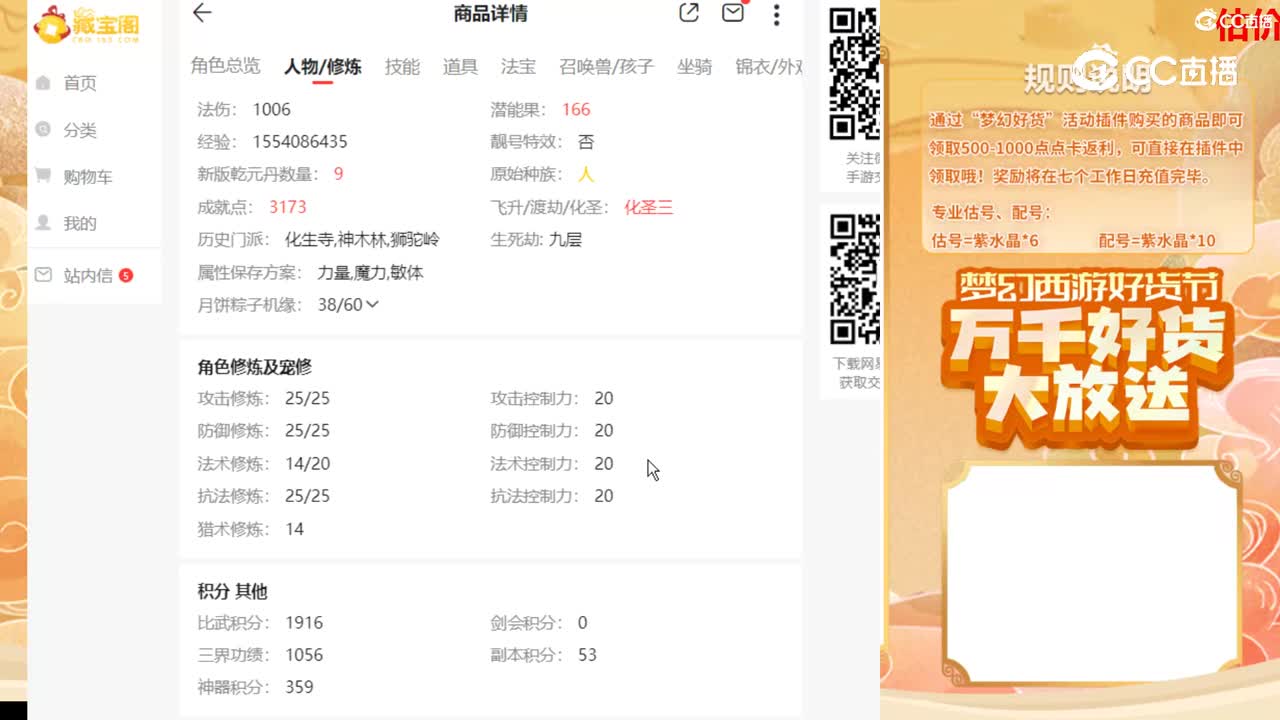The image size is (1280, 720).
Task: Select the 人物/修炼 tab
Action: (322, 67)
